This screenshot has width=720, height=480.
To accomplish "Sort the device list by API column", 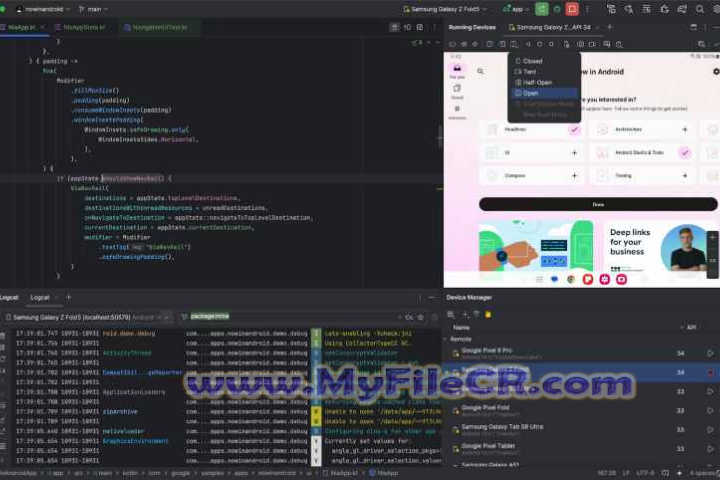I will [691, 328].
